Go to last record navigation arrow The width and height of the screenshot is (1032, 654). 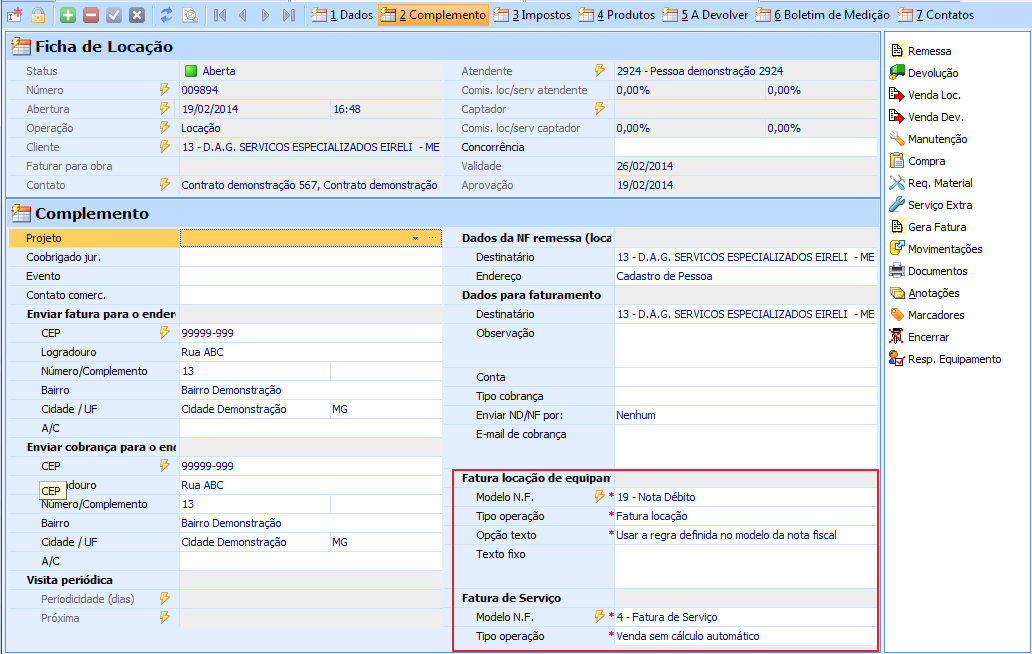point(288,14)
